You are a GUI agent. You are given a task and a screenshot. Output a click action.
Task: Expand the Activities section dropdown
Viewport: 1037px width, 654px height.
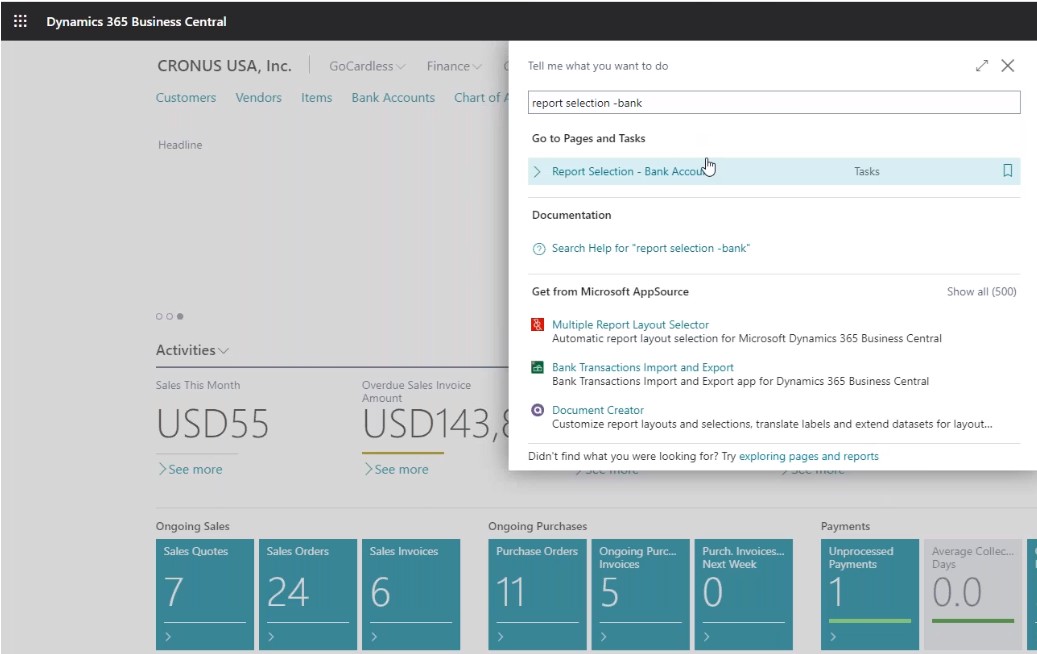tap(222, 350)
